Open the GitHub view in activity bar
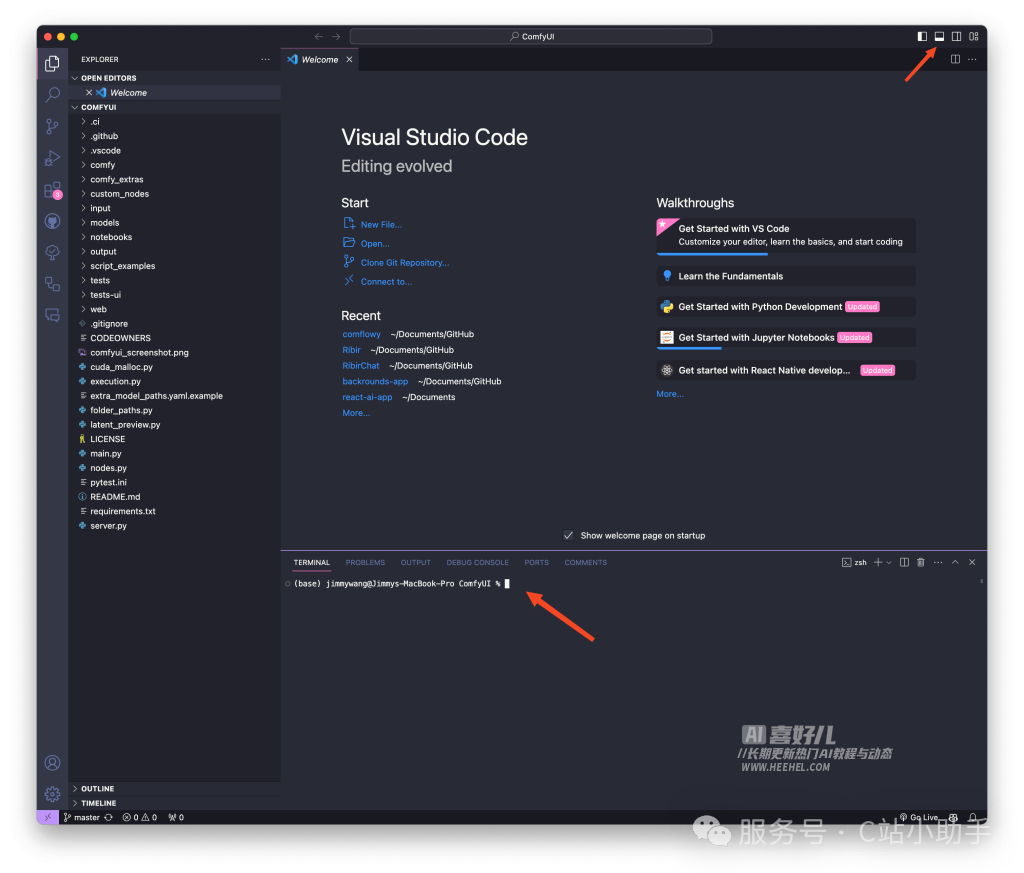 [x=52, y=221]
